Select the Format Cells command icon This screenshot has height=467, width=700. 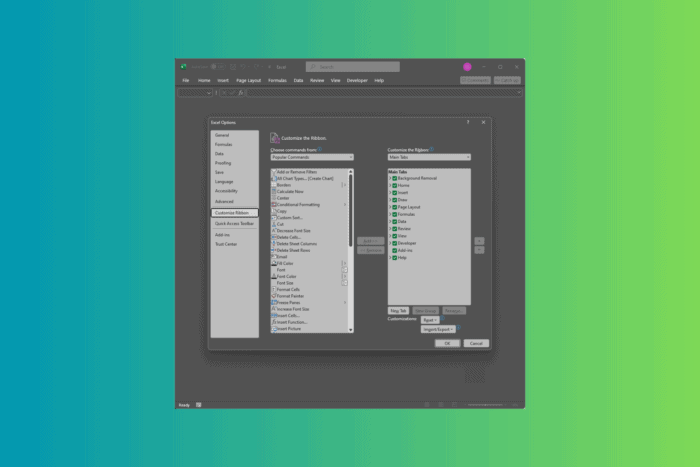[274, 289]
